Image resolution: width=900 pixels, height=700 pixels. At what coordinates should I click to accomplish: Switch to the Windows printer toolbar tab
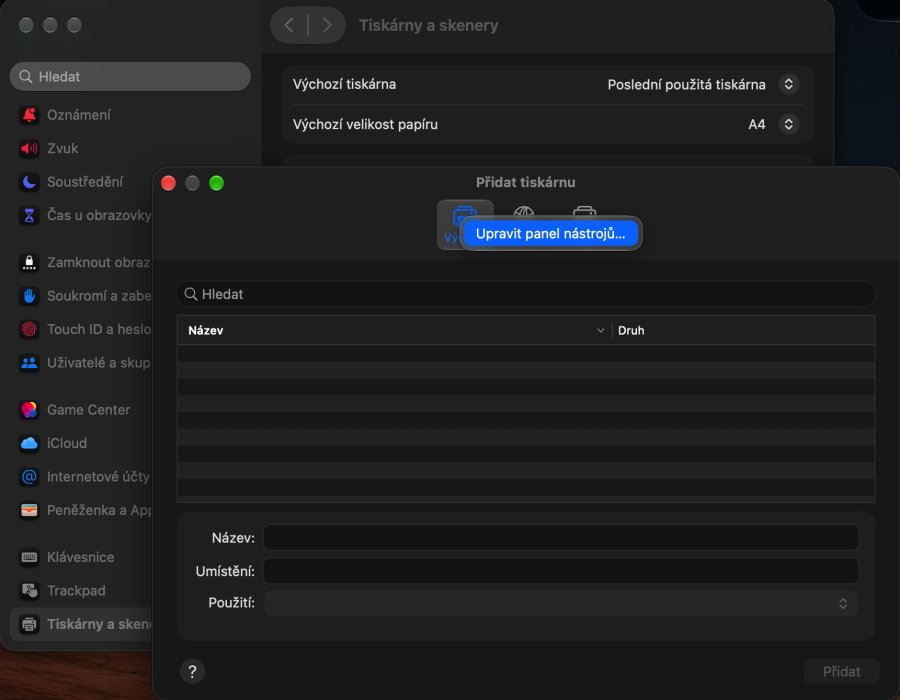584,212
